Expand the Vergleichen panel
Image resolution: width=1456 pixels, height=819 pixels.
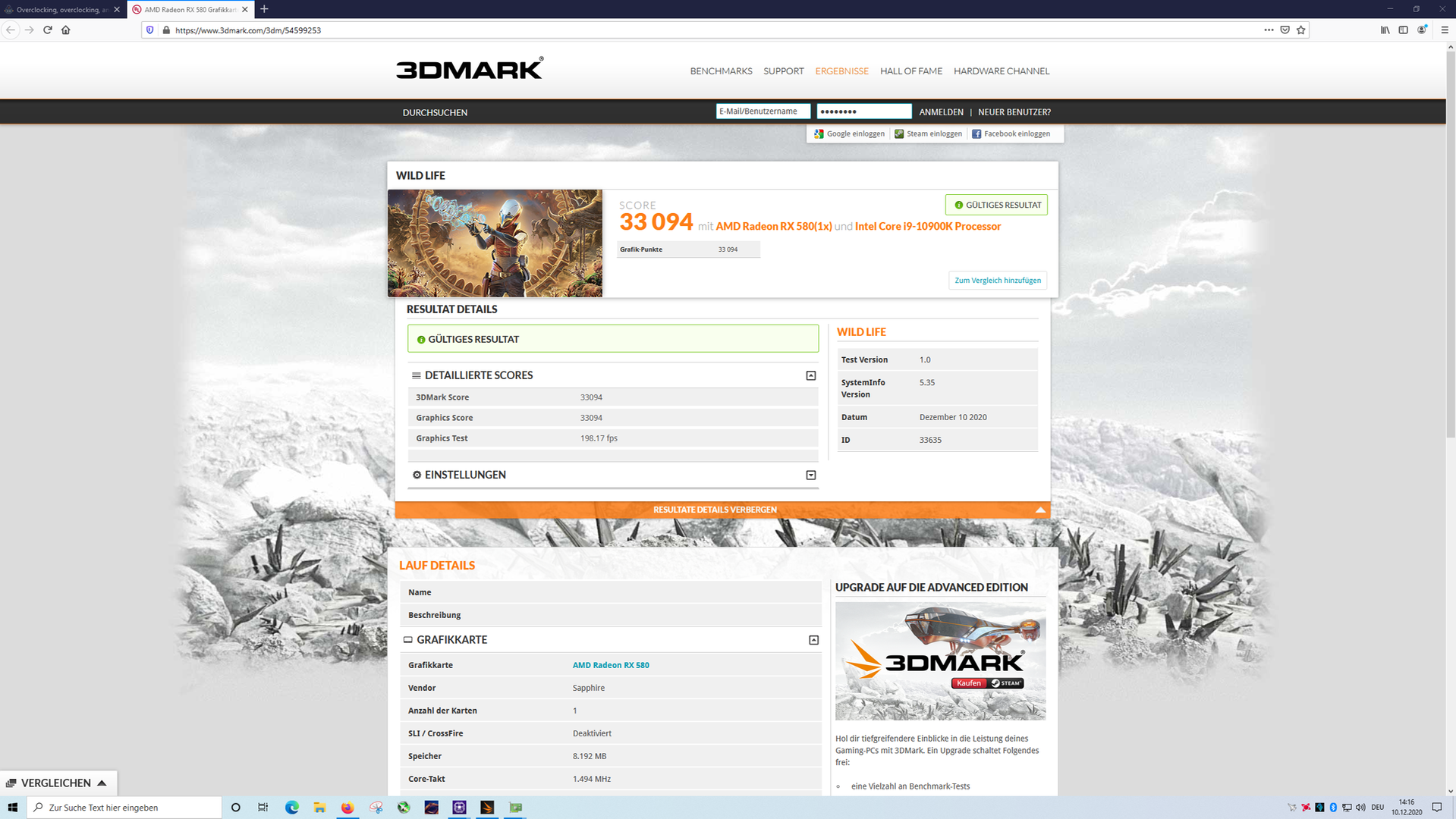click(x=58, y=783)
